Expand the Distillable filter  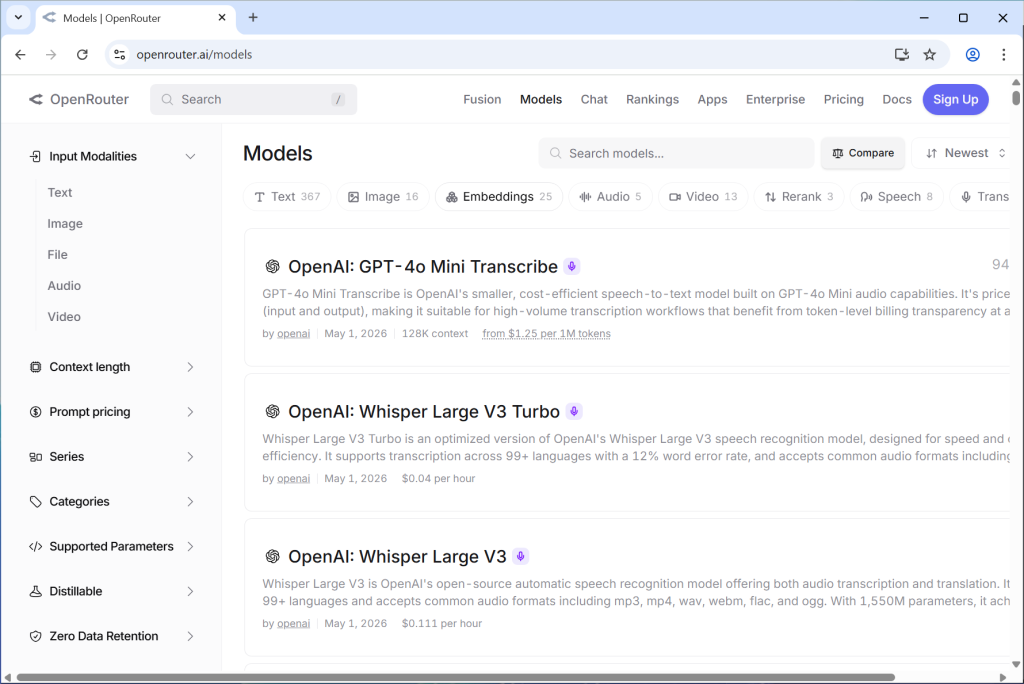(190, 591)
